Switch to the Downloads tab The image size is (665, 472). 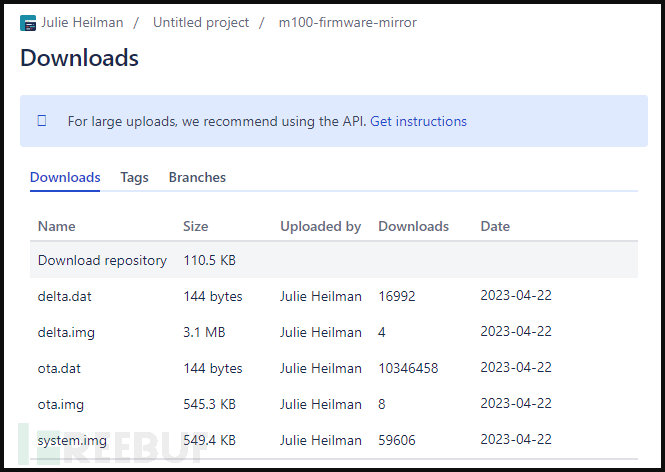(x=65, y=177)
